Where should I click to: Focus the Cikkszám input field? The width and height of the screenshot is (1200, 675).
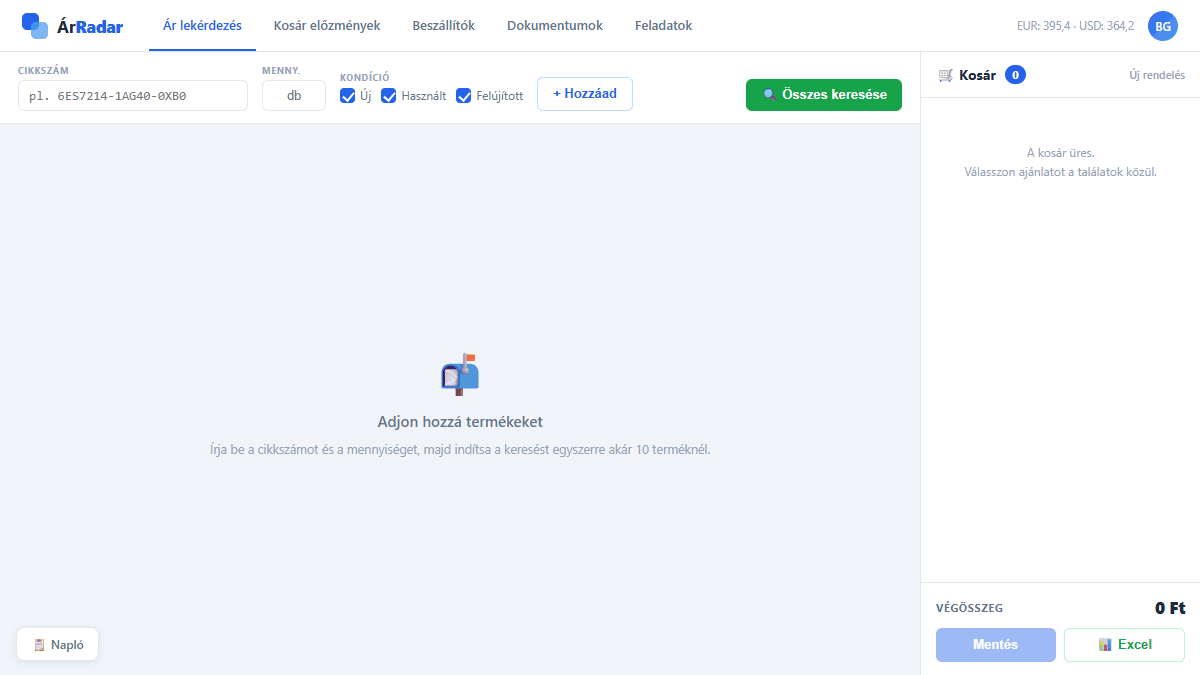(133, 96)
